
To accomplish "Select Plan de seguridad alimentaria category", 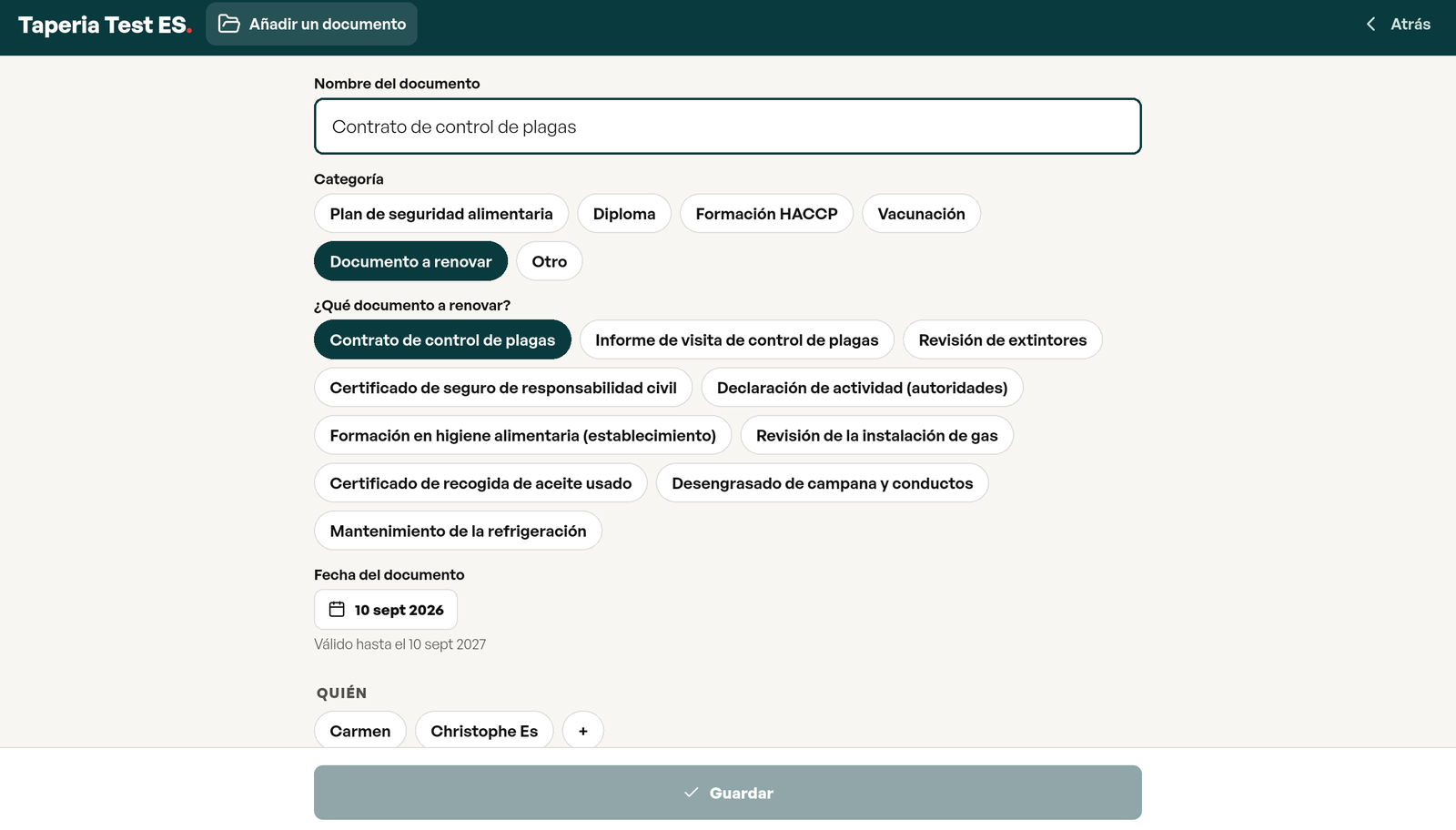I will [x=441, y=214].
